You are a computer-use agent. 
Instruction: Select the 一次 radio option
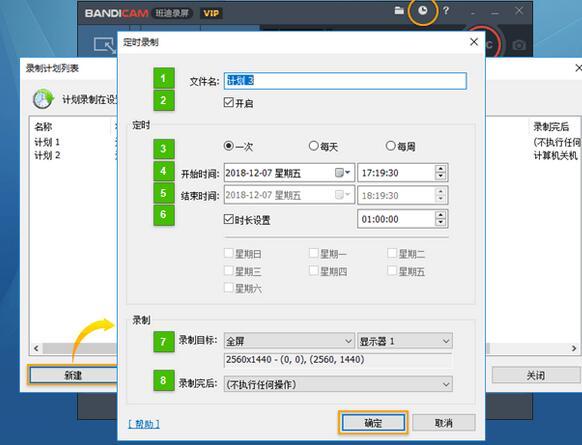click(x=229, y=146)
